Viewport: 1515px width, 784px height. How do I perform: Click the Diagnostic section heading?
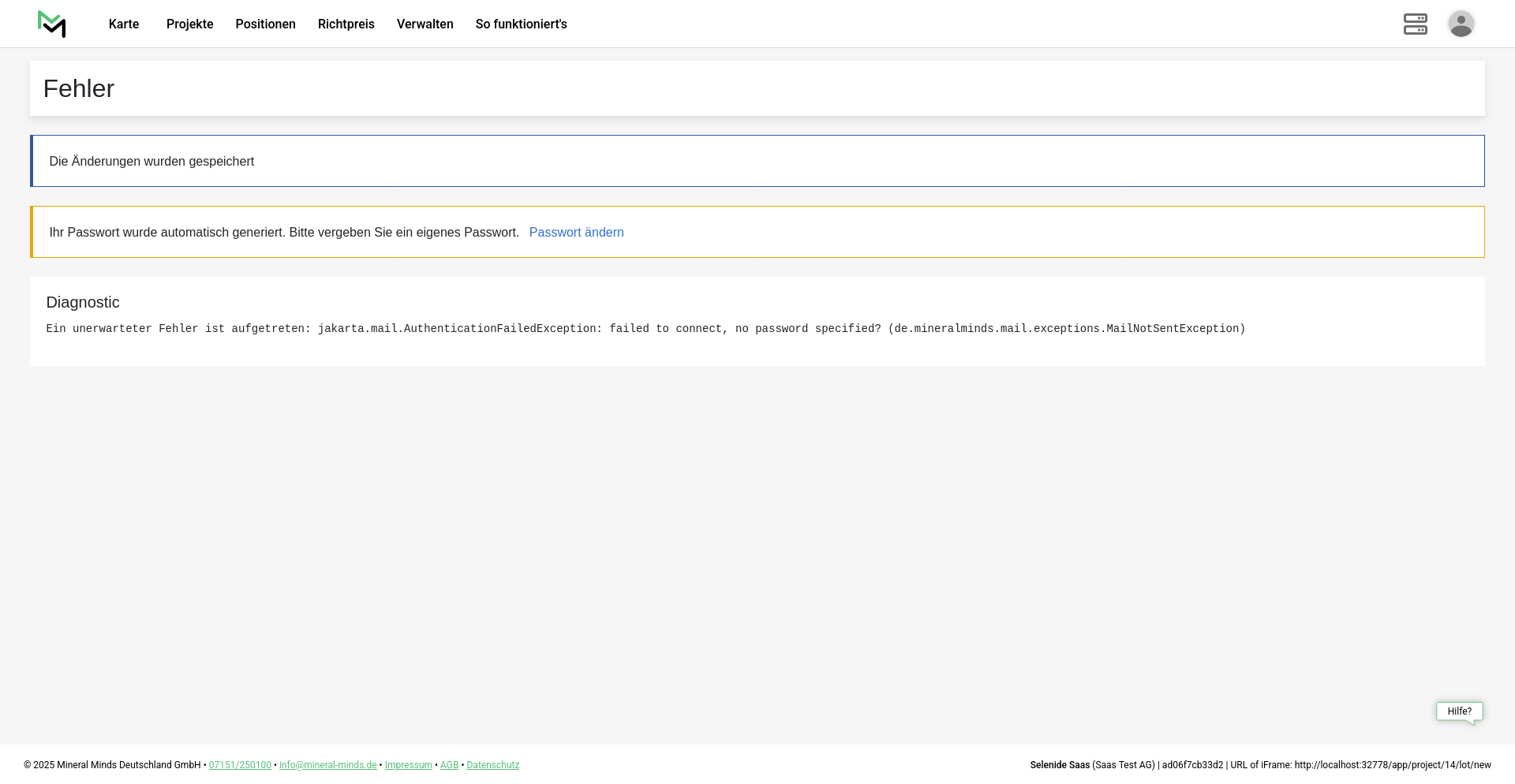(x=83, y=302)
